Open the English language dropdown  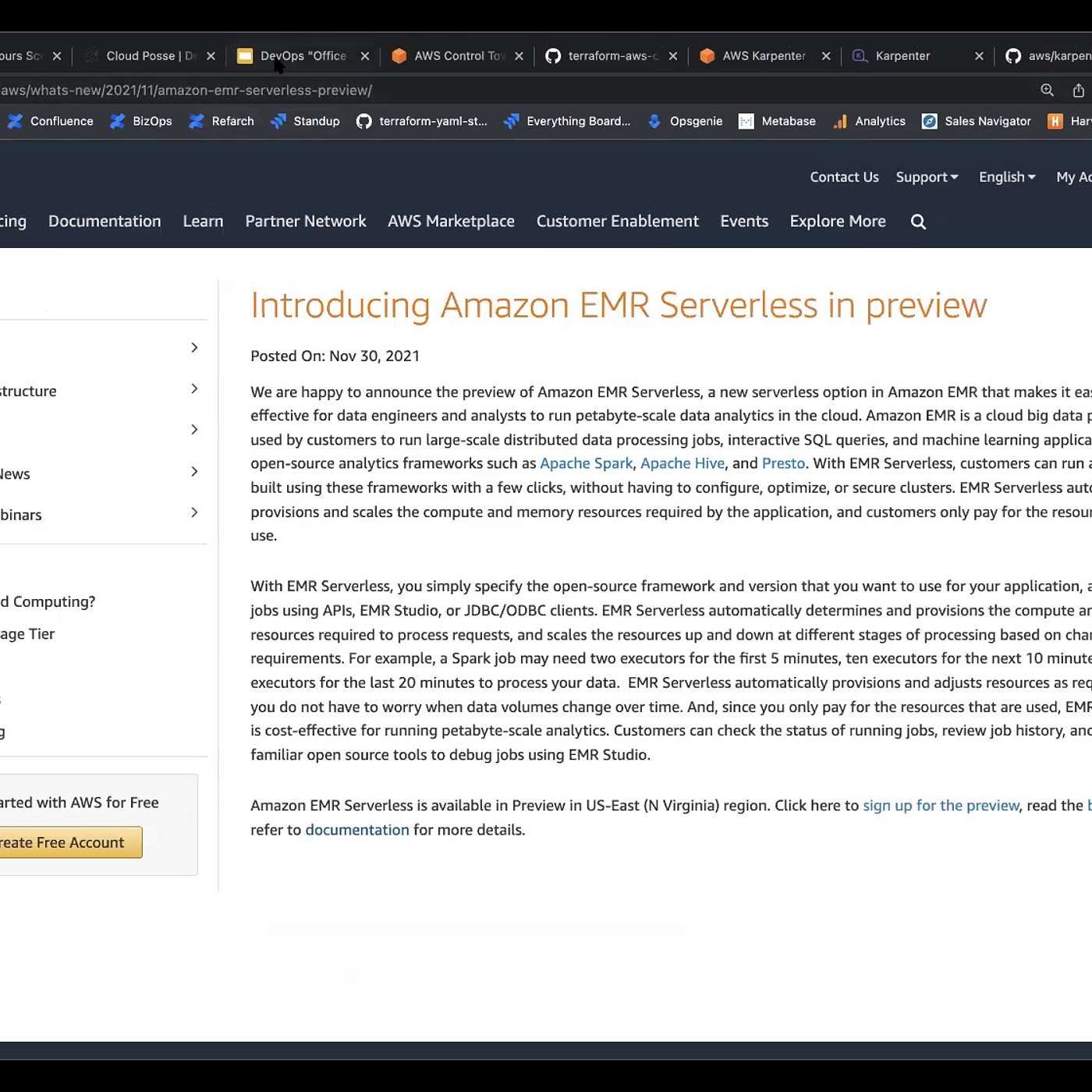click(x=1007, y=177)
